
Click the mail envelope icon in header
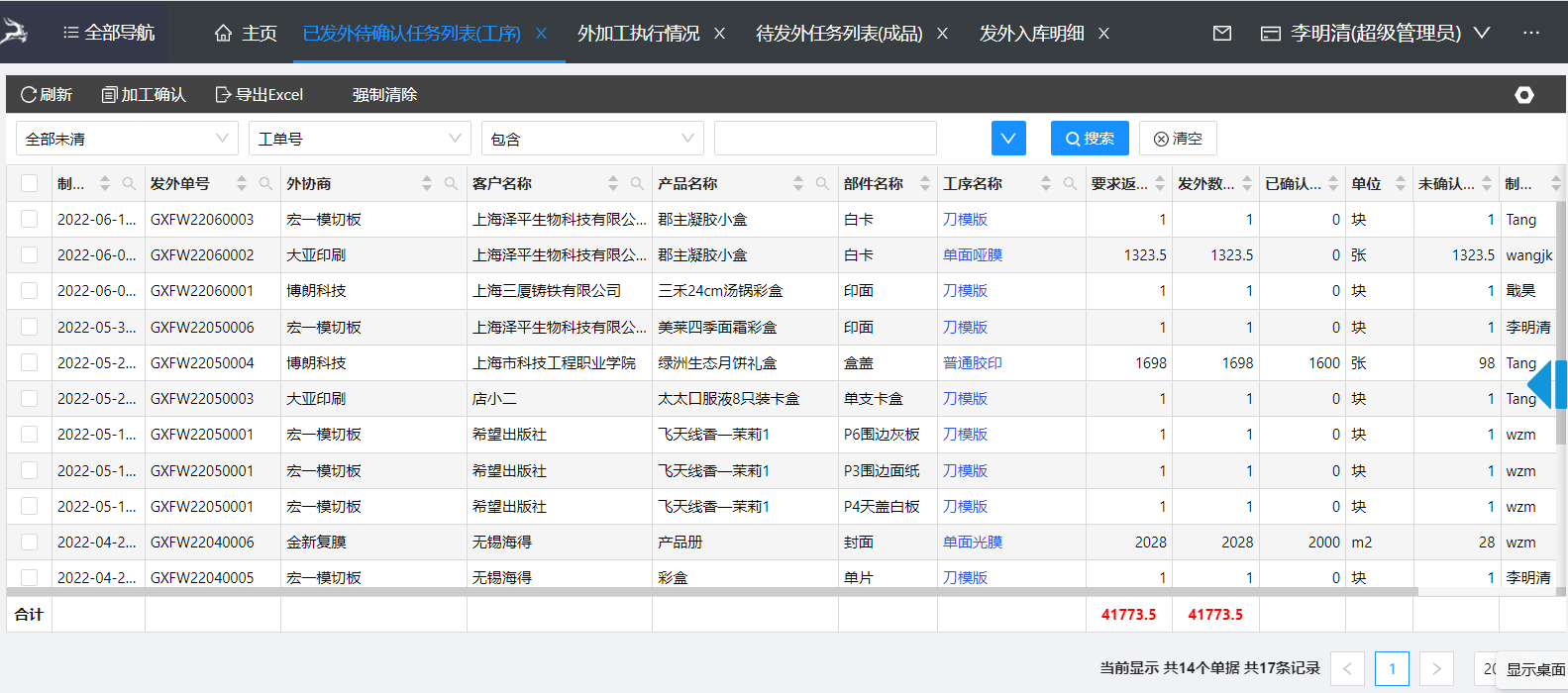(x=1222, y=34)
